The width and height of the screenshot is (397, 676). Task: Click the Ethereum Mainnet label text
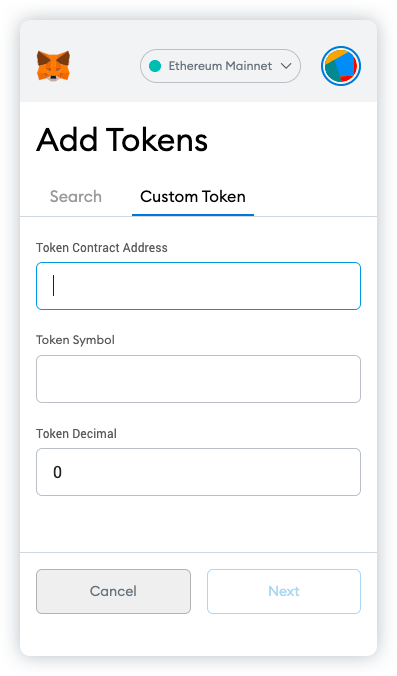click(x=220, y=66)
